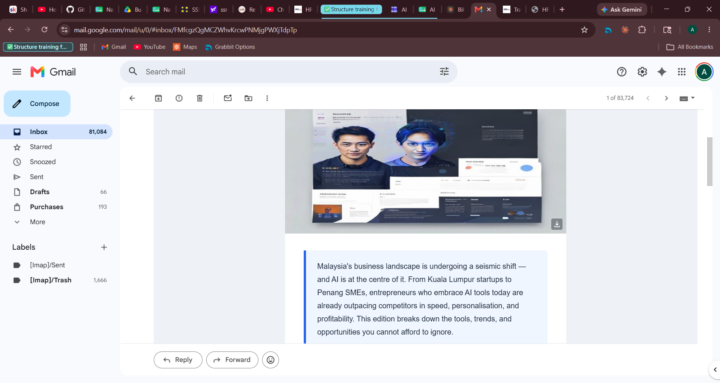Open the Google account avatar
Screen dimensions: 720x383
coord(704,72)
